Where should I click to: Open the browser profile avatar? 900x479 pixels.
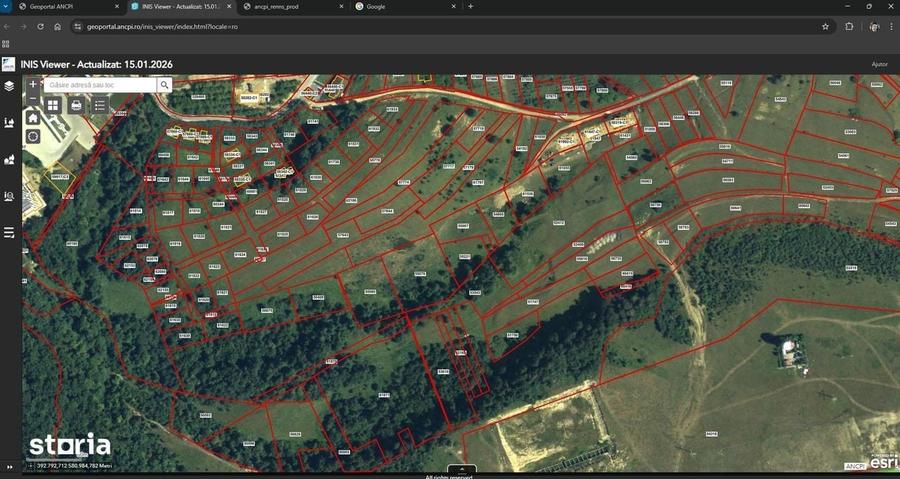coord(874,26)
